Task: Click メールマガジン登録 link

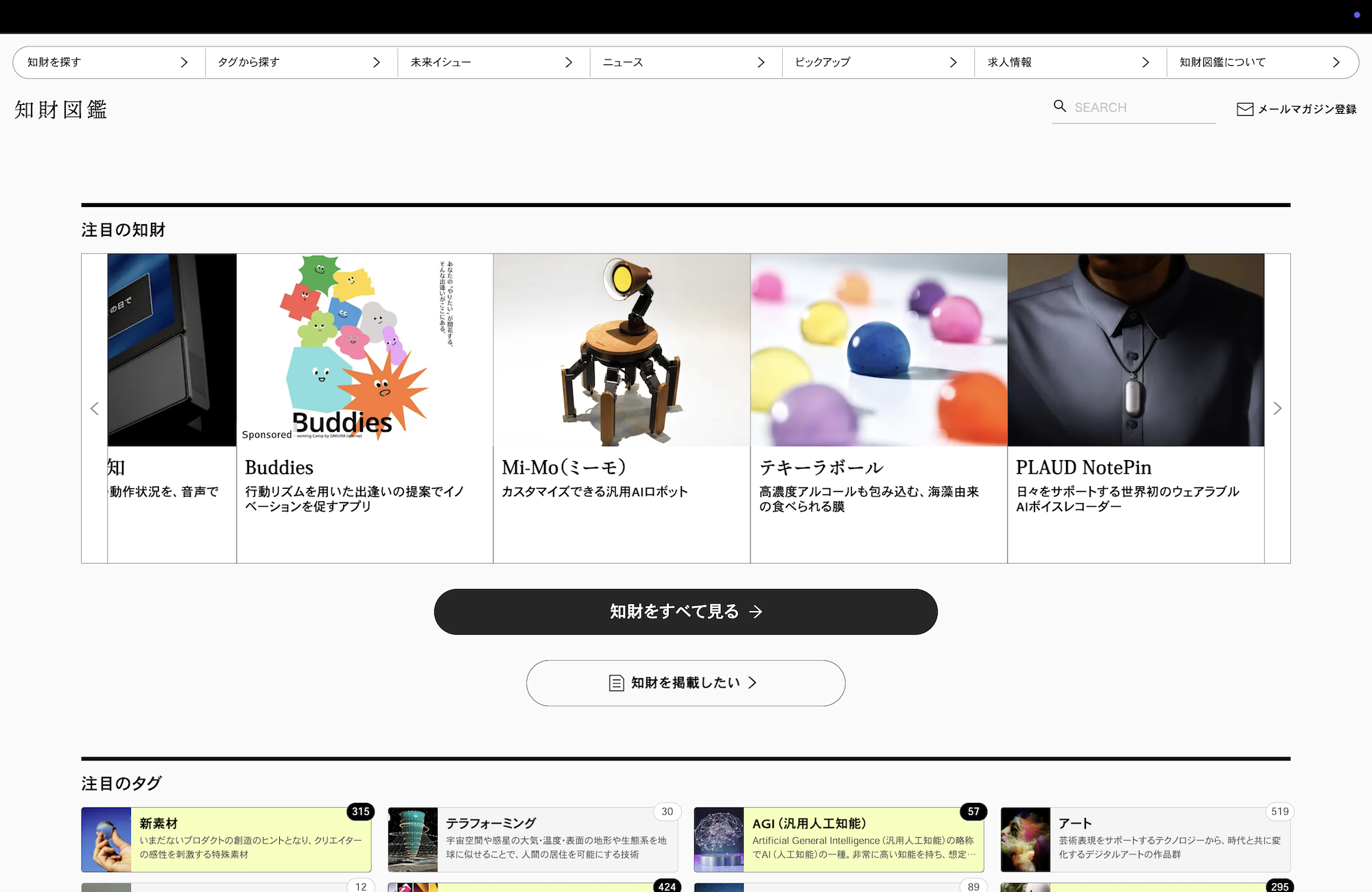Action: pyautogui.click(x=1306, y=110)
